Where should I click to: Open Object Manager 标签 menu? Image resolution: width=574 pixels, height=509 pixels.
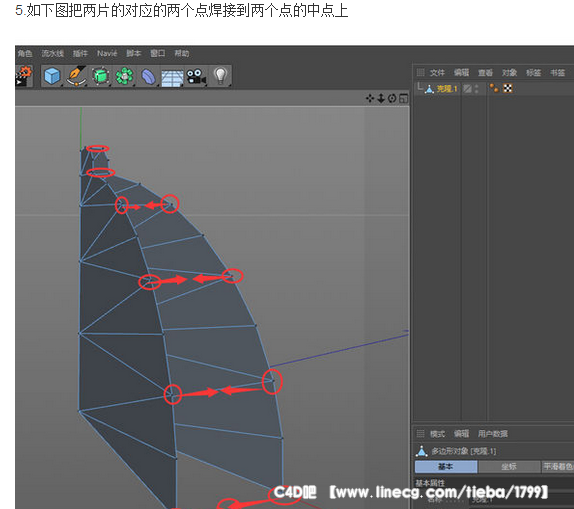point(533,73)
